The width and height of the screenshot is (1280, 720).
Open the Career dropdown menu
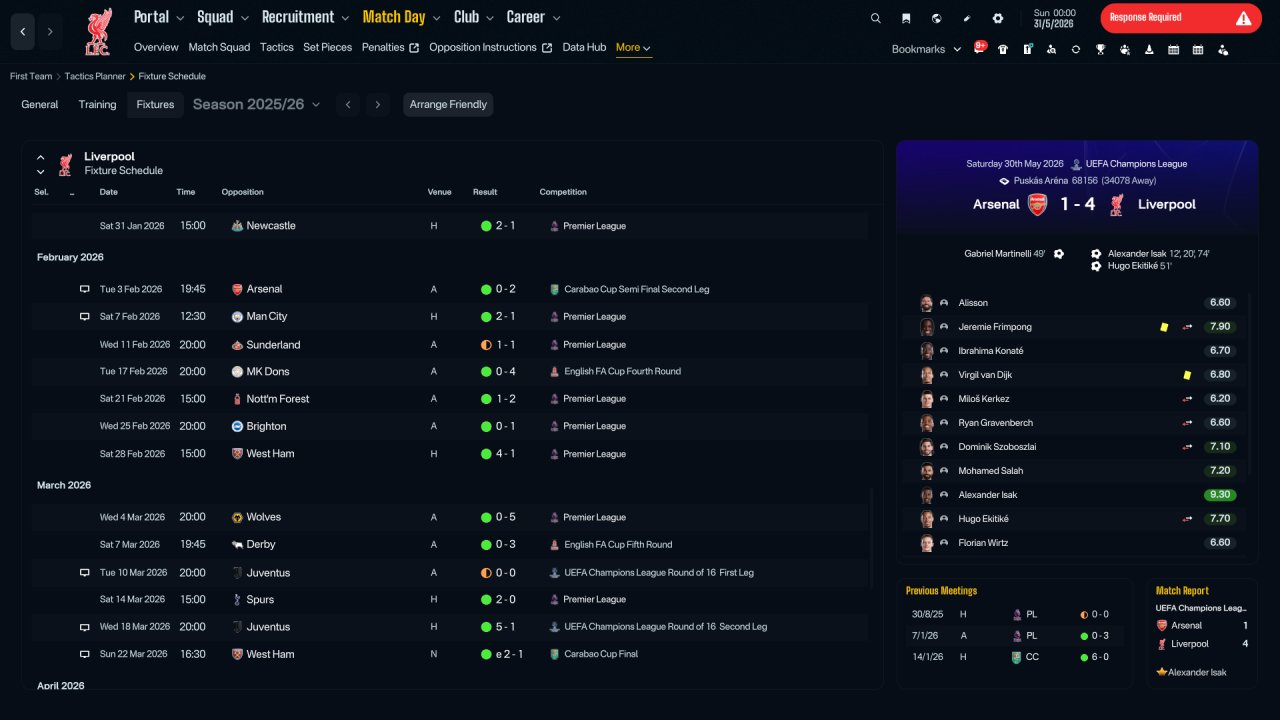pyautogui.click(x=534, y=17)
